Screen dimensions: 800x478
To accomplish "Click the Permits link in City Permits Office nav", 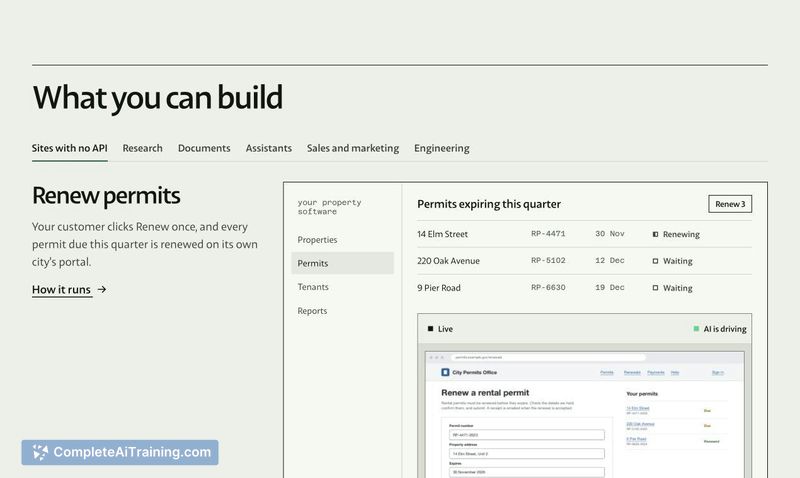I will pyautogui.click(x=607, y=372).
